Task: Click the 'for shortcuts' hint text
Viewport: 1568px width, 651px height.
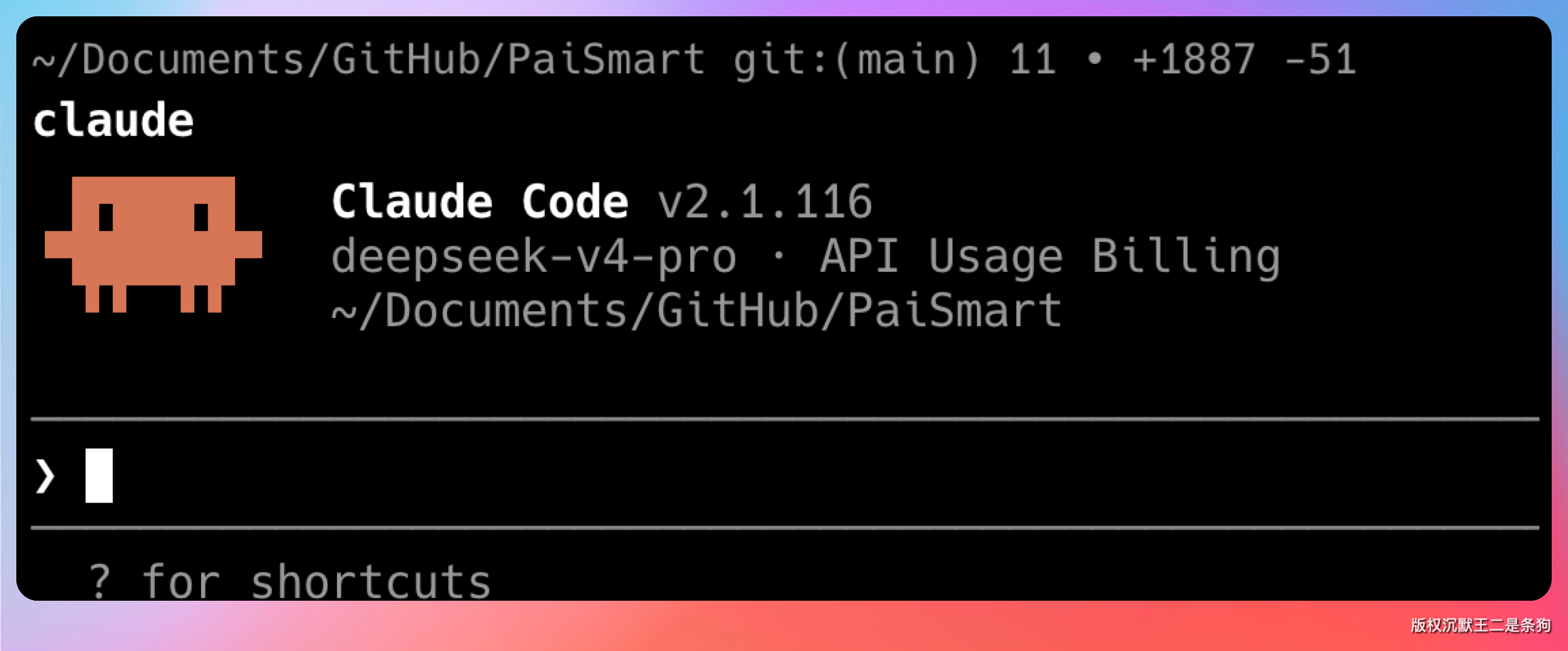Action: [317, 582]
